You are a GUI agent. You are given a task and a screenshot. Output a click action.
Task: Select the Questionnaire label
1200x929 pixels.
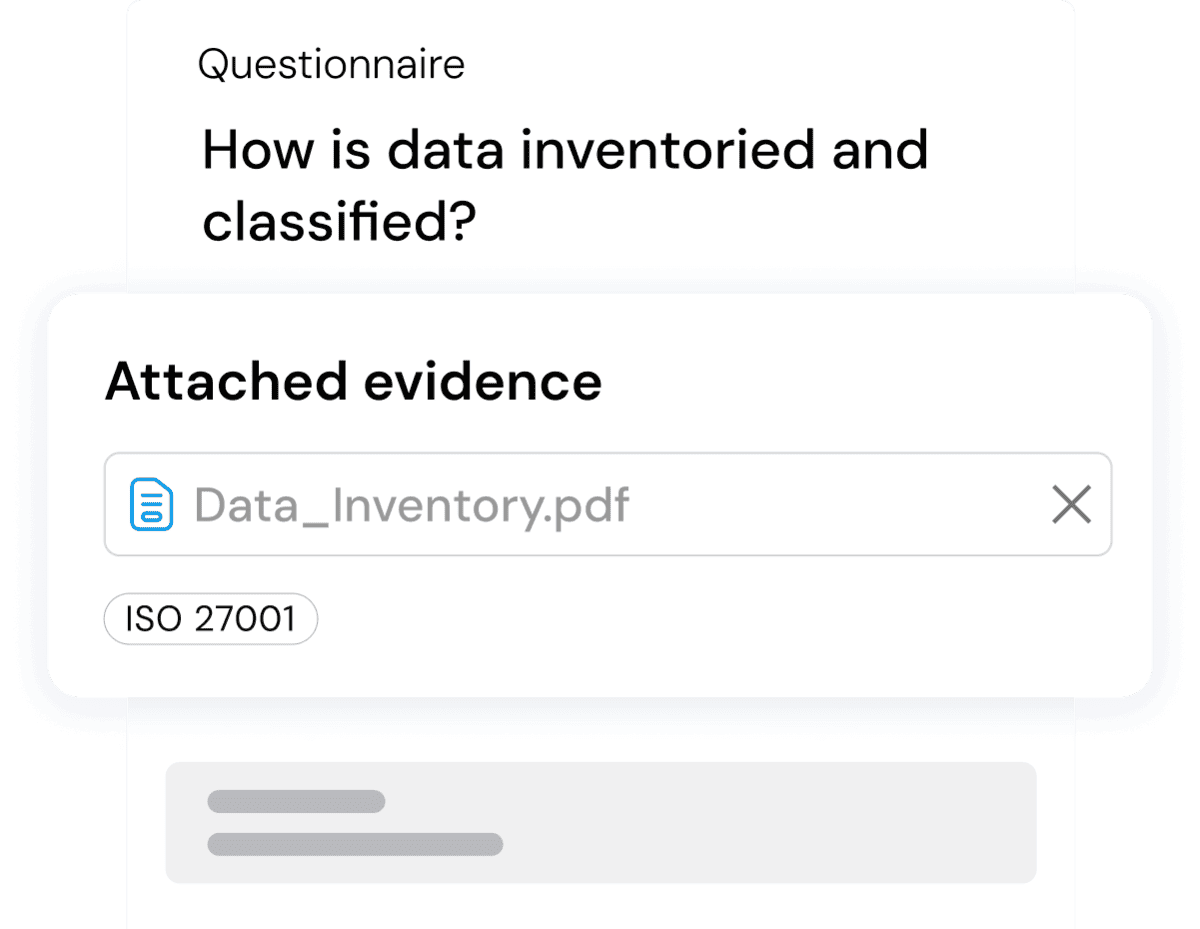coord(331,65)
